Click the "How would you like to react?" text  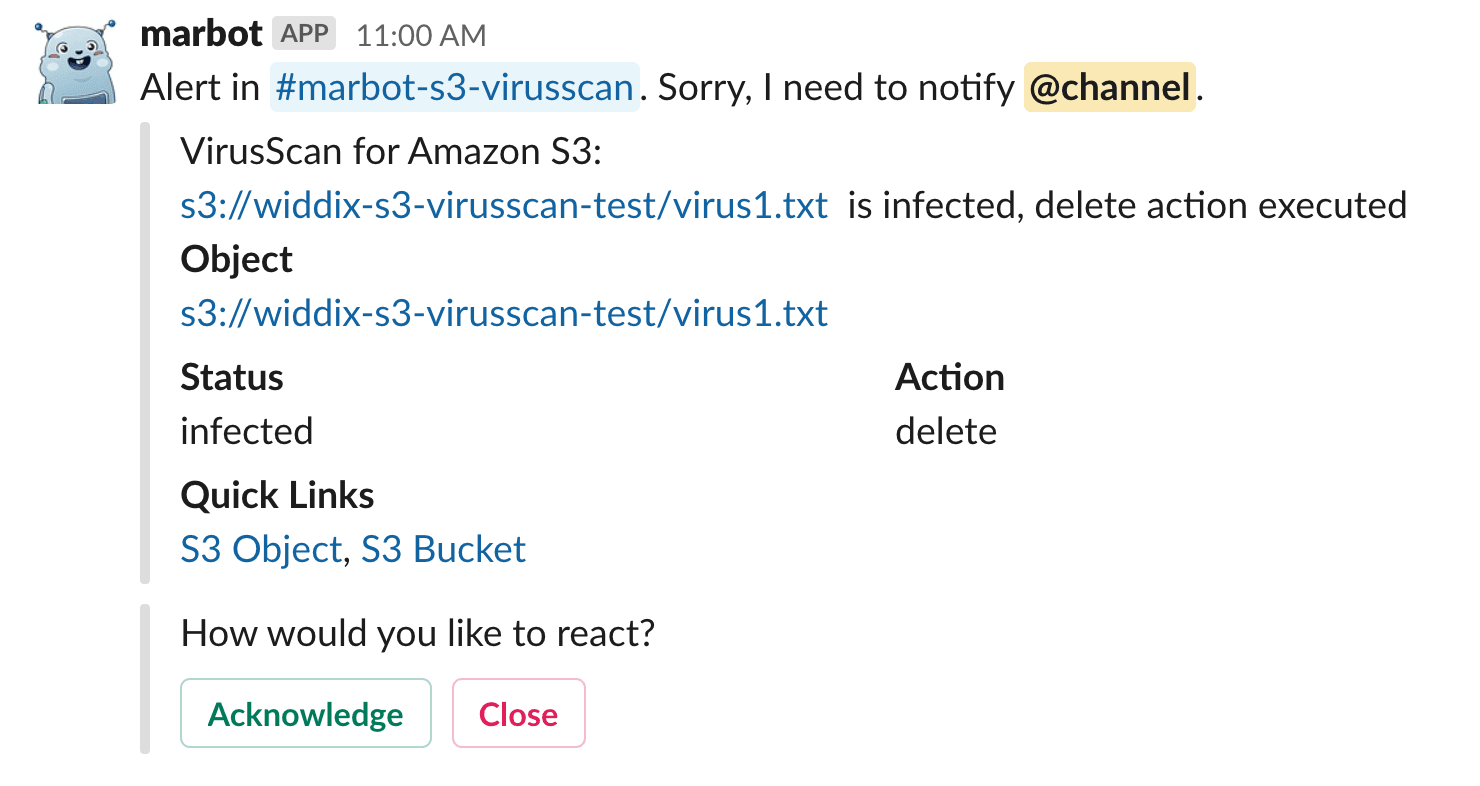click(418, 633)
